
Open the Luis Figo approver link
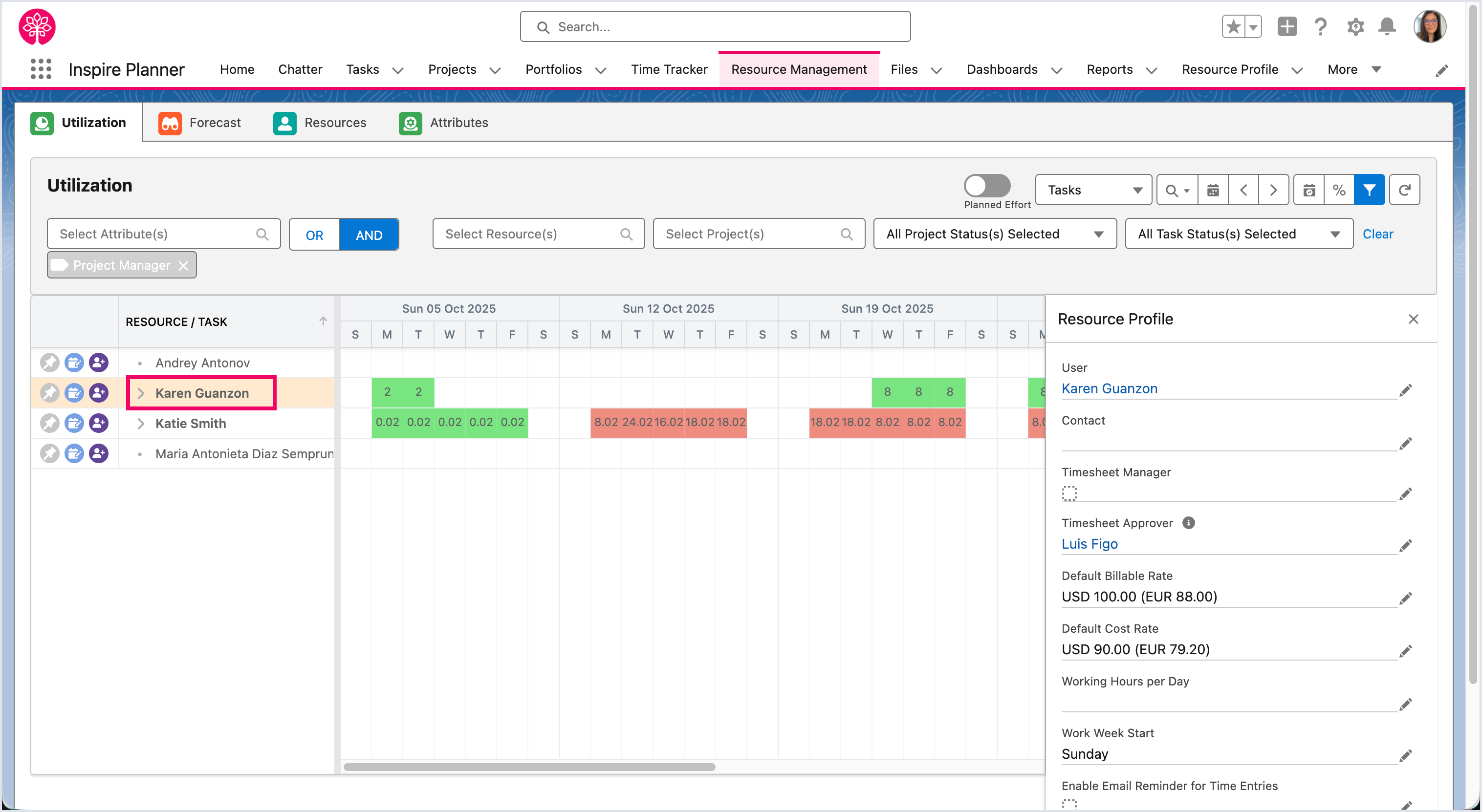click(1089, 544)
